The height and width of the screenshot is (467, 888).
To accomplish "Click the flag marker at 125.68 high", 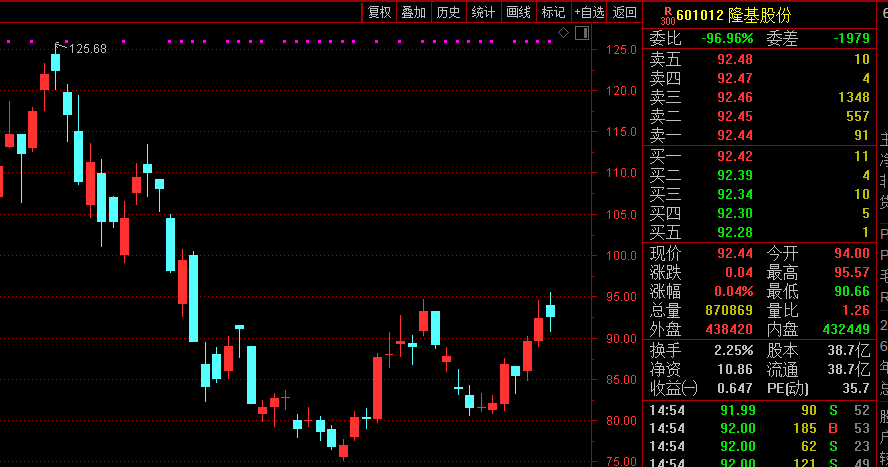I will [60, 46].
